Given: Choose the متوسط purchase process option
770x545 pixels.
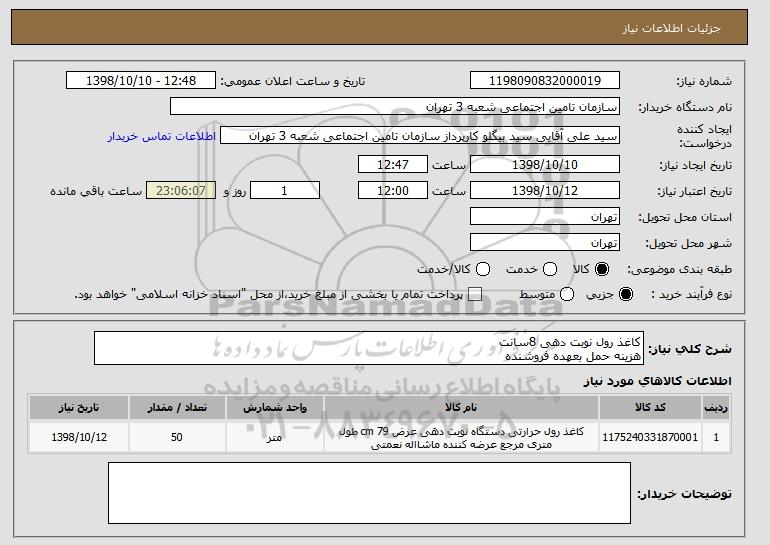Looking at the screenshot, I should [567, 294].
